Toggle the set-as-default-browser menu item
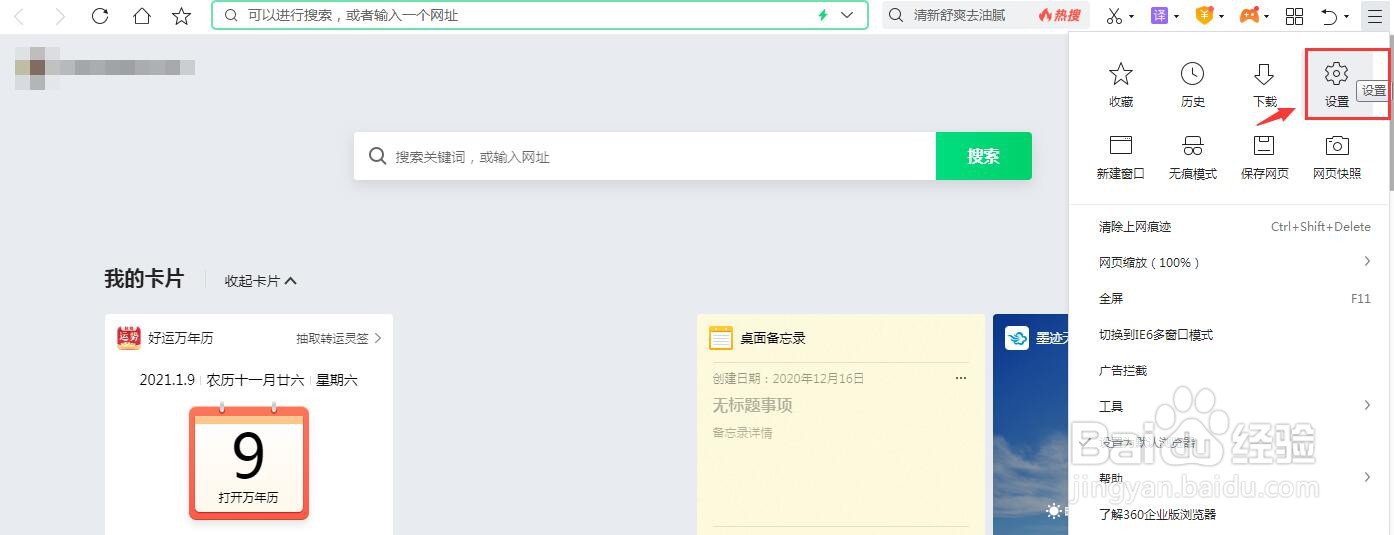This screenshot has width=1394, height=535. [1231, 442]
